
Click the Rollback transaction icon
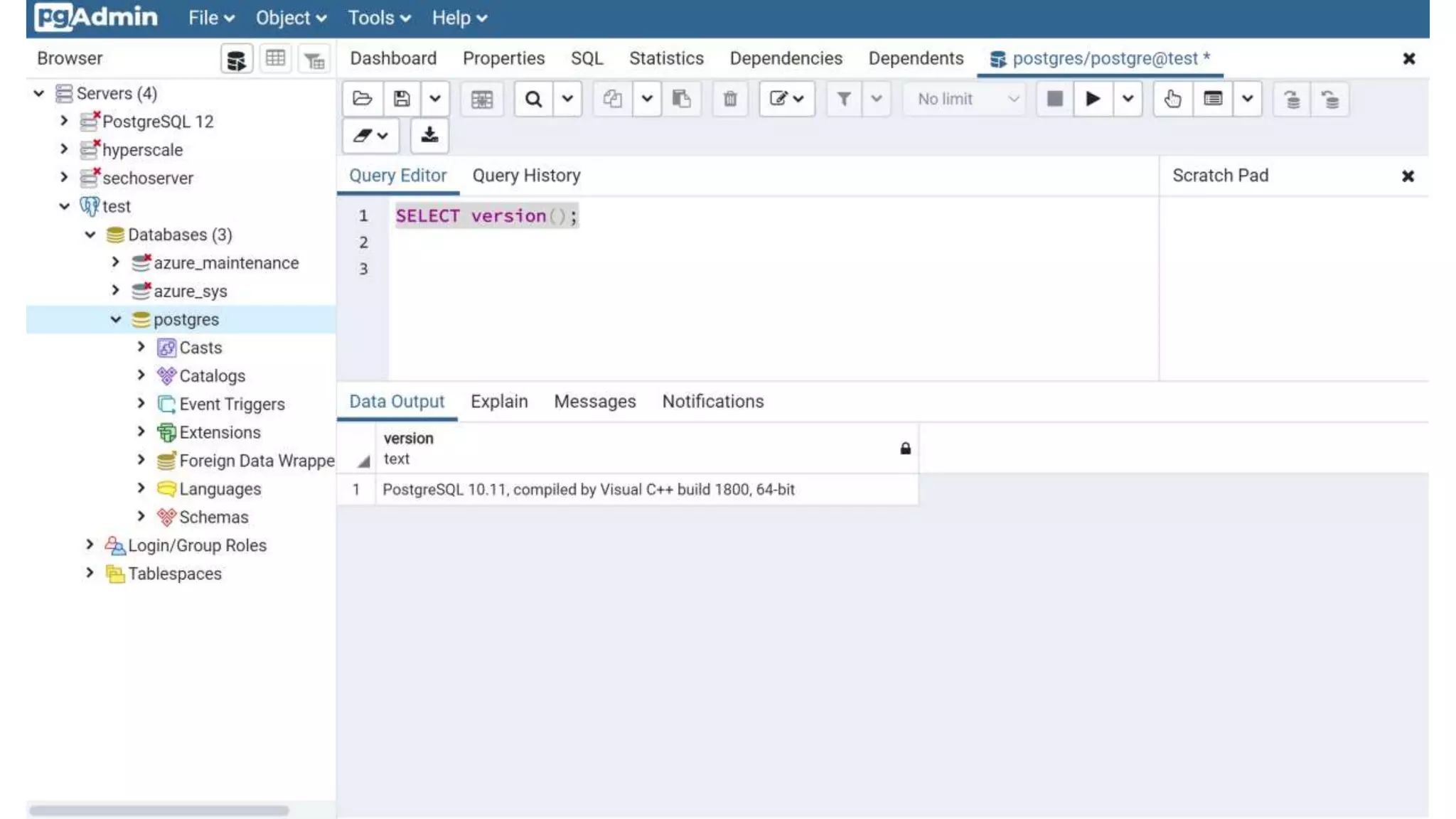[1329, 99]
